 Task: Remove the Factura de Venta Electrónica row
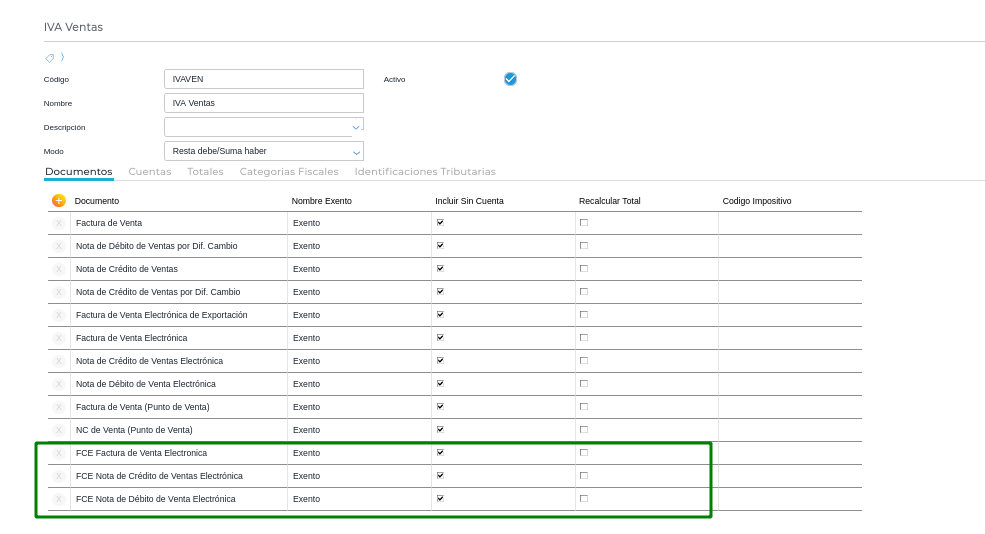click(x=58, y=338)
